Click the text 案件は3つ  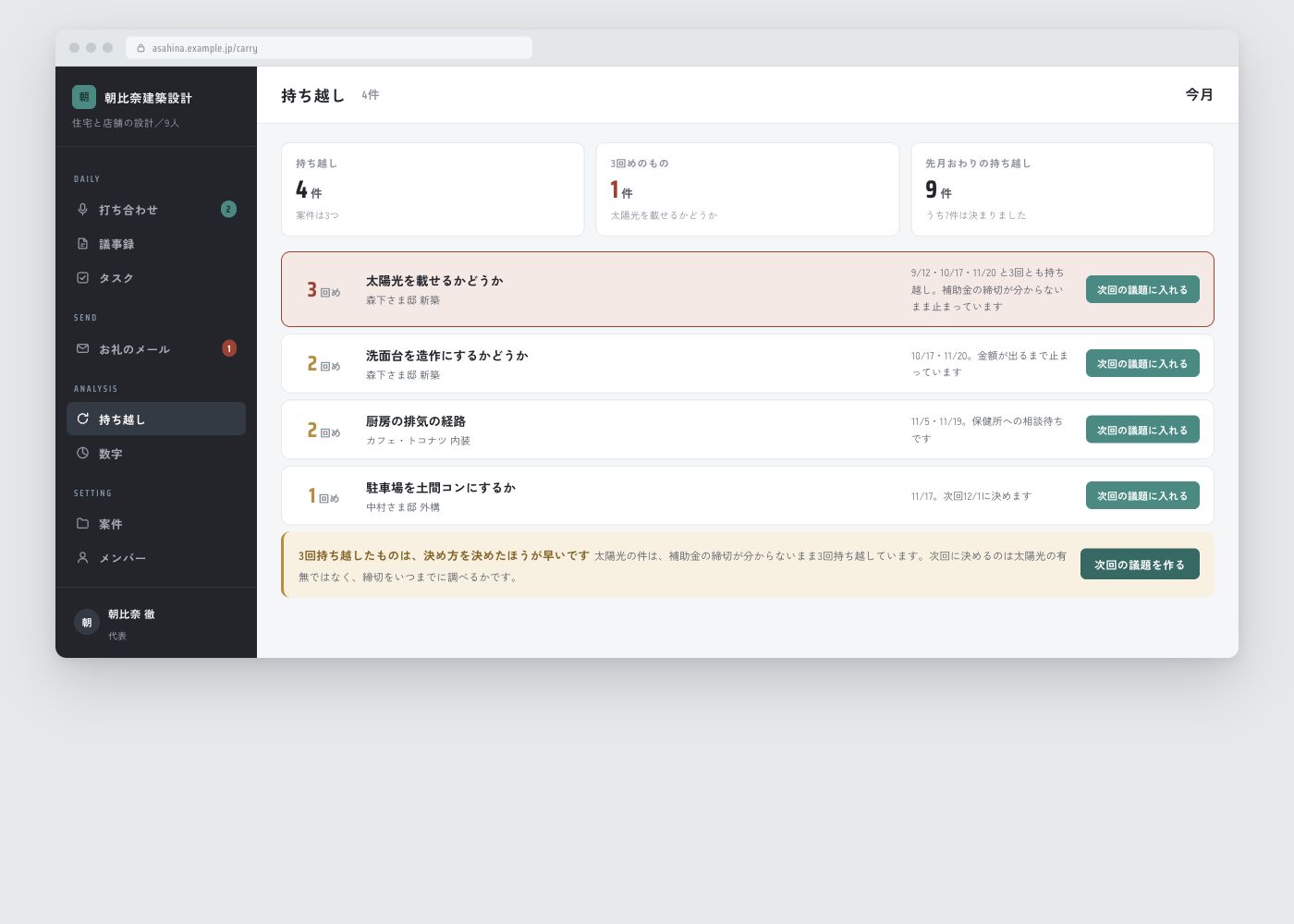click(317, 215)
